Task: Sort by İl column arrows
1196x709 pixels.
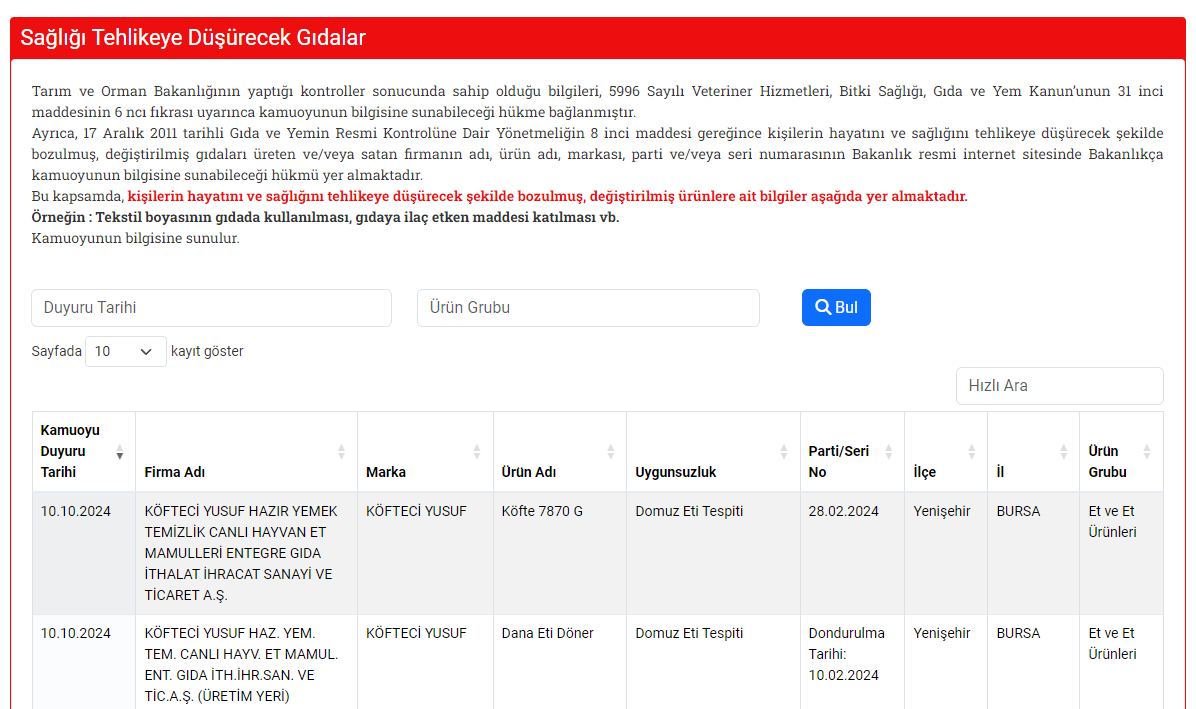Action: pos(1063,452)
